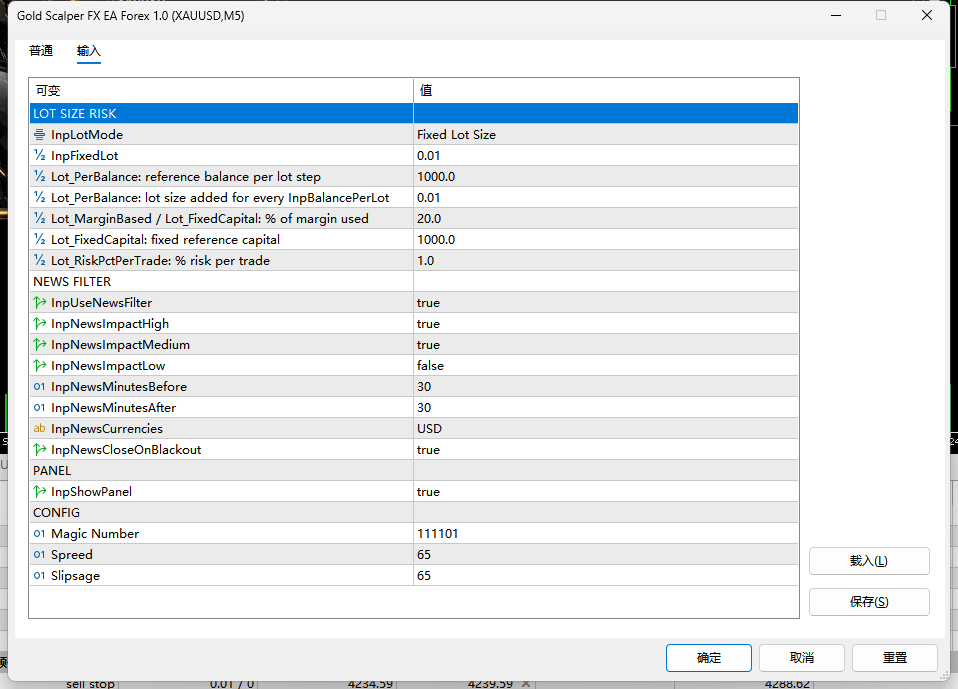Click the 确定 button

coord(709,658)
